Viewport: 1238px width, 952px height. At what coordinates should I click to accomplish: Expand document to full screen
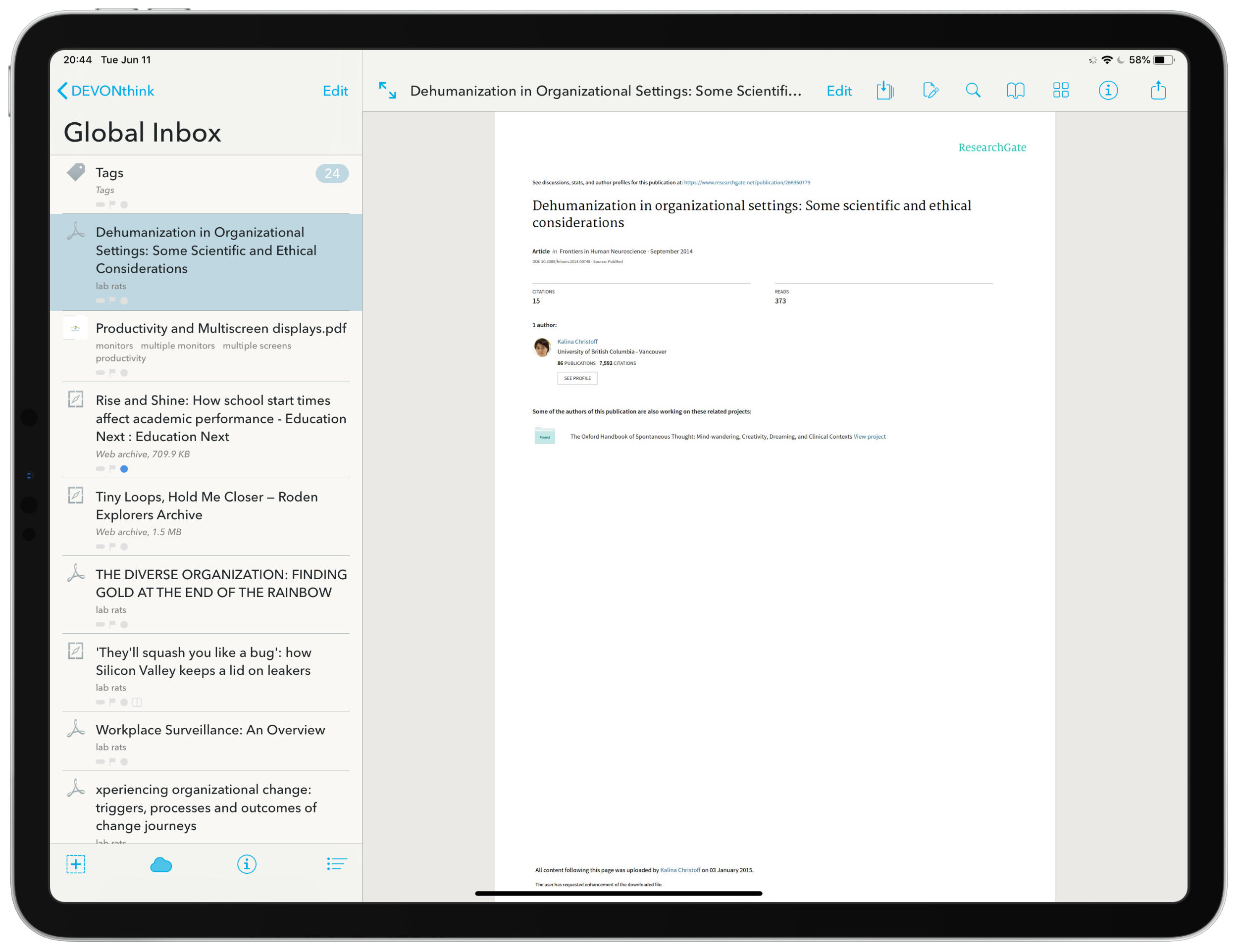(388, 91)
